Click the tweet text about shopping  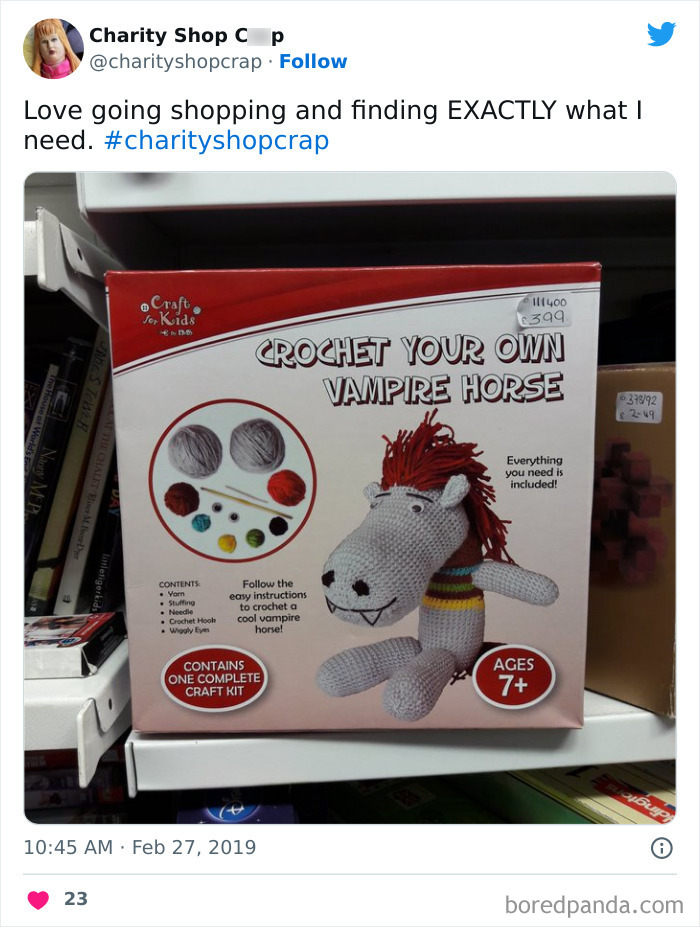point(333,125)
